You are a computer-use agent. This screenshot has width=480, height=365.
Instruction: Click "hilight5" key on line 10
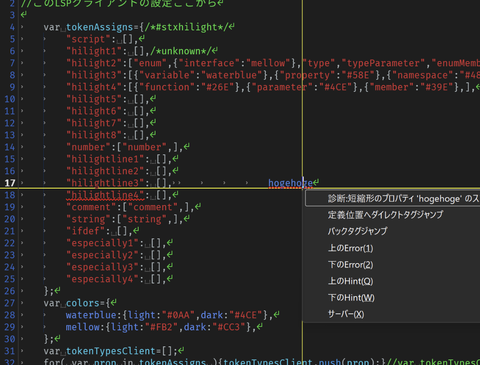click(94, 99)
